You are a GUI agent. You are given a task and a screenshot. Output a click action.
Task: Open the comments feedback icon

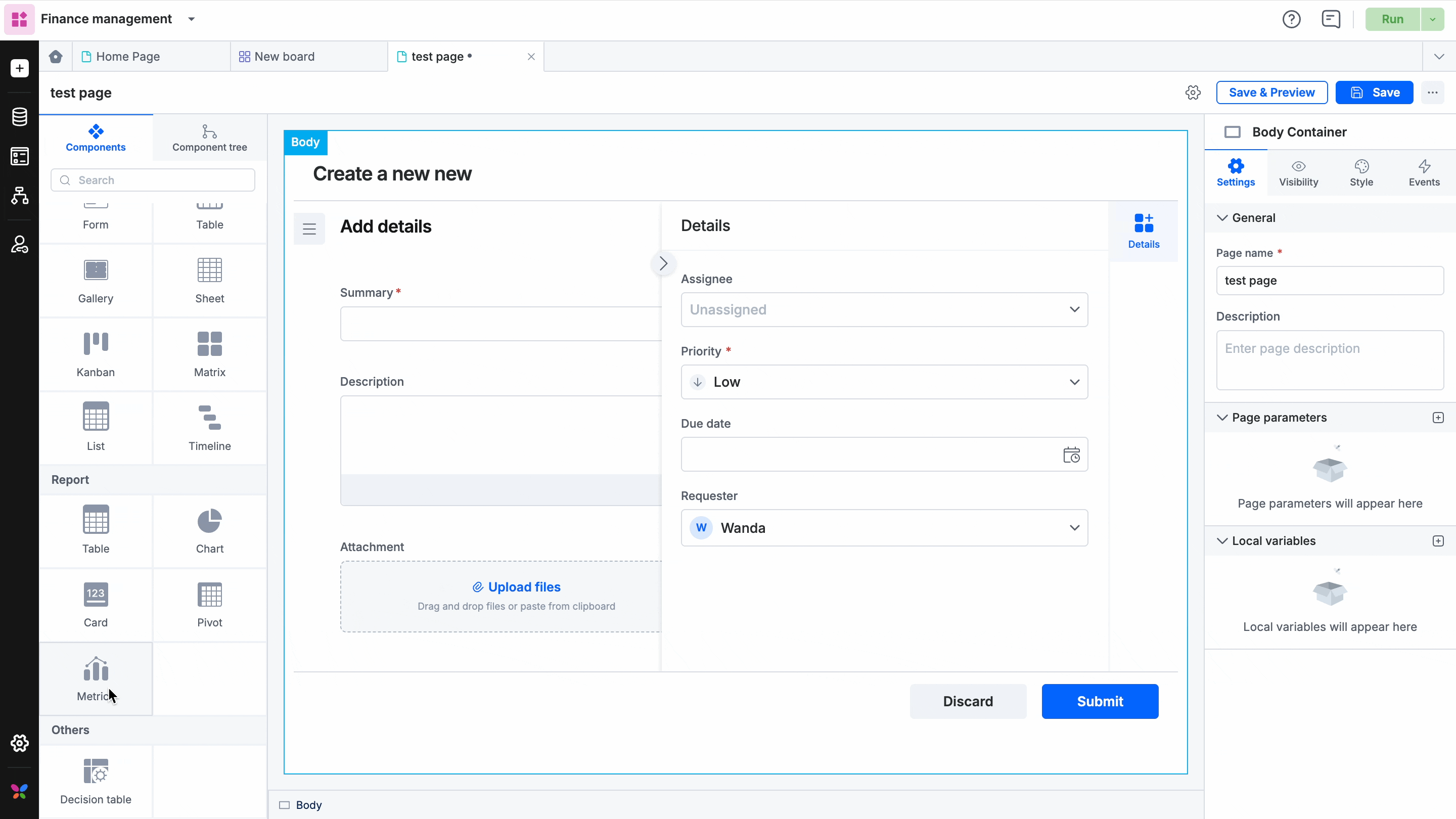click(1331, 19)
